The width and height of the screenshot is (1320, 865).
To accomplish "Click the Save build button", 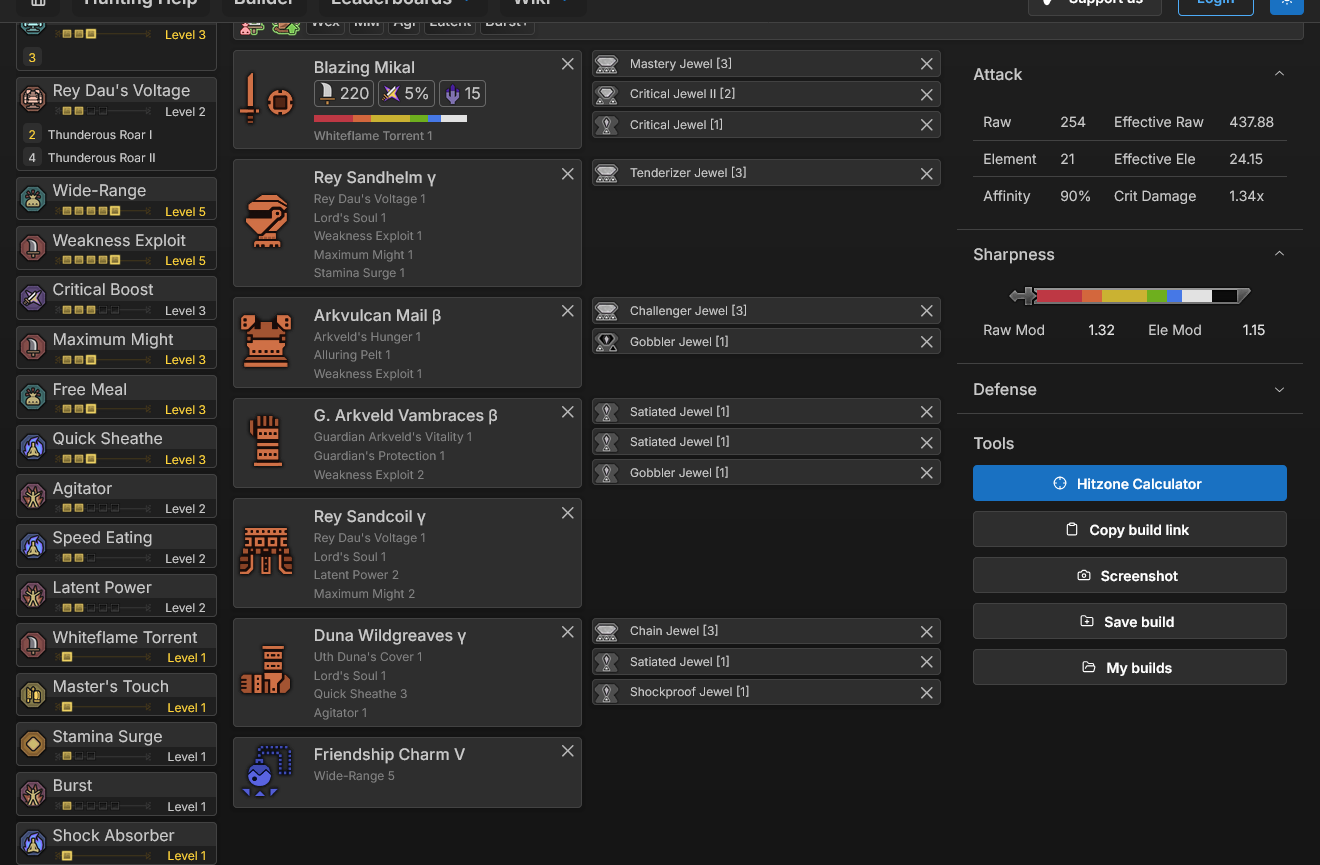I will (x=1130, y=621).
